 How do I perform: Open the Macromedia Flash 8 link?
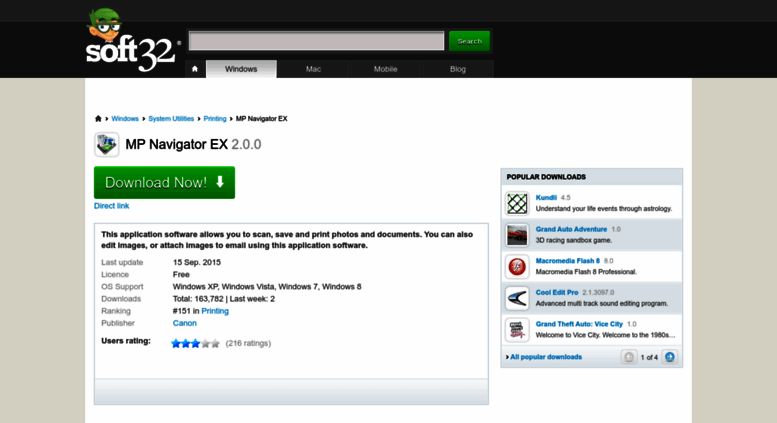pos(567,261)
